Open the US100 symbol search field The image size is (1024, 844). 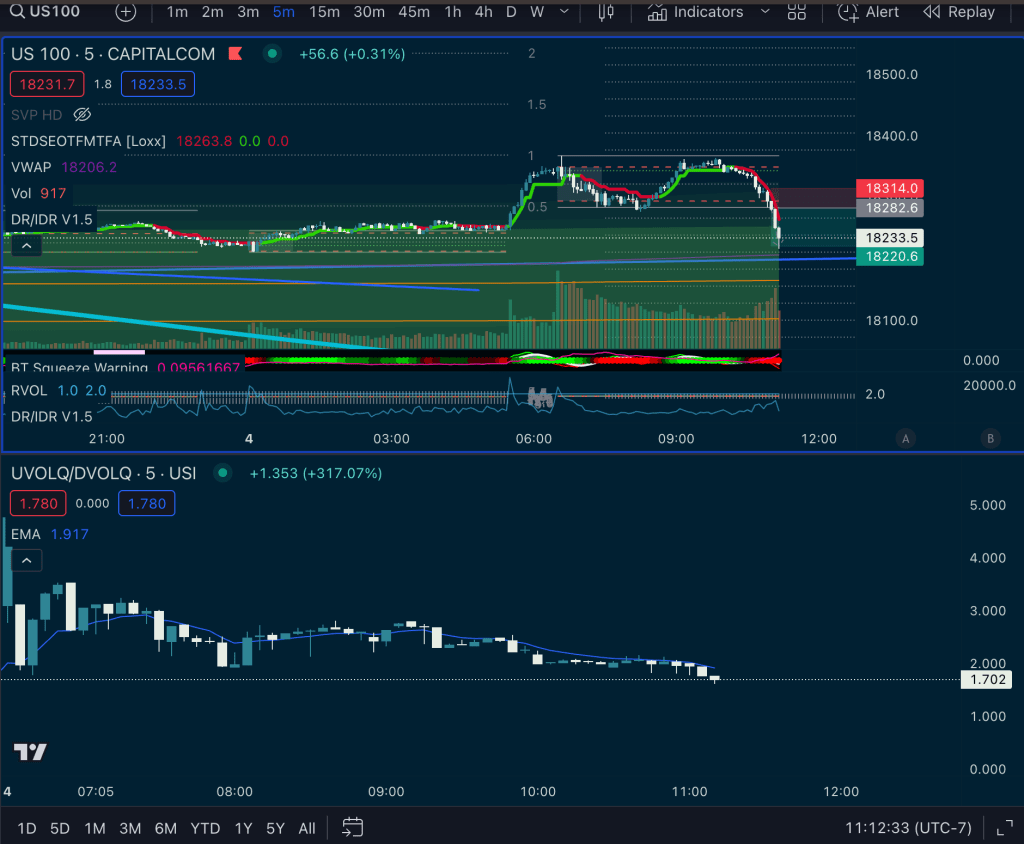click(55, 12)
